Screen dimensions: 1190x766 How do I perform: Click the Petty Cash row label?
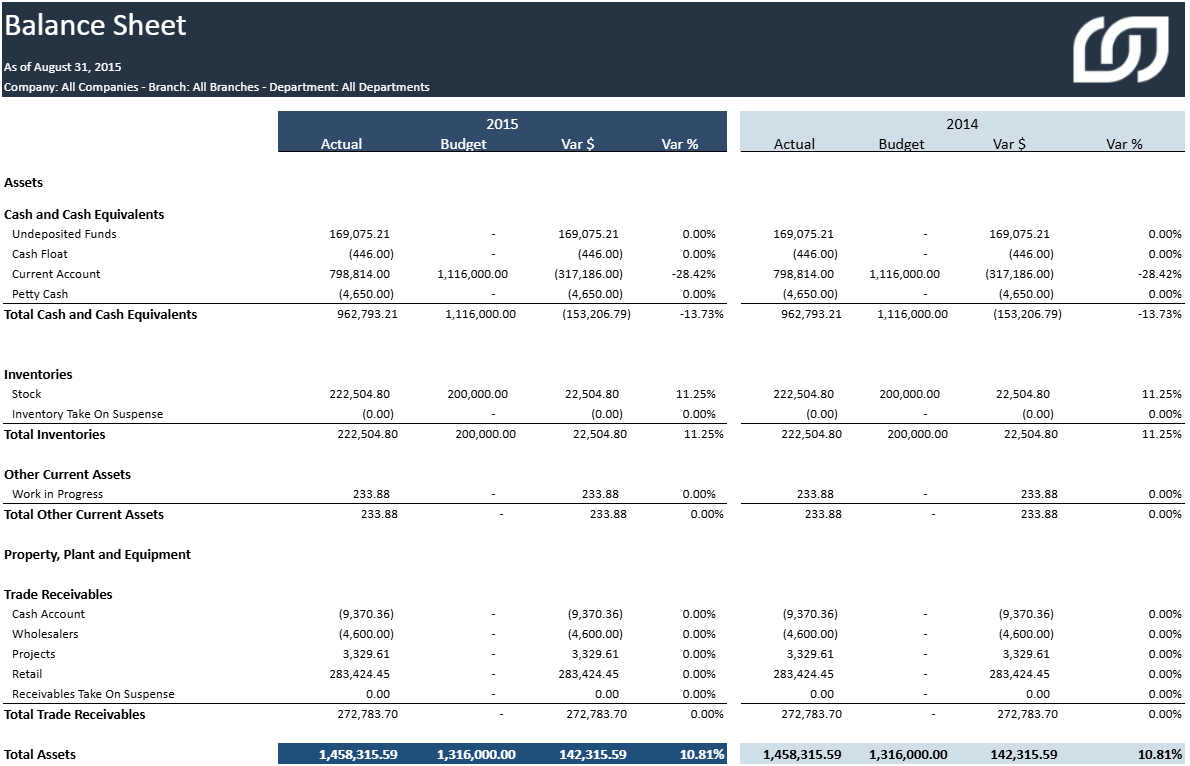[x=40, y=294]
